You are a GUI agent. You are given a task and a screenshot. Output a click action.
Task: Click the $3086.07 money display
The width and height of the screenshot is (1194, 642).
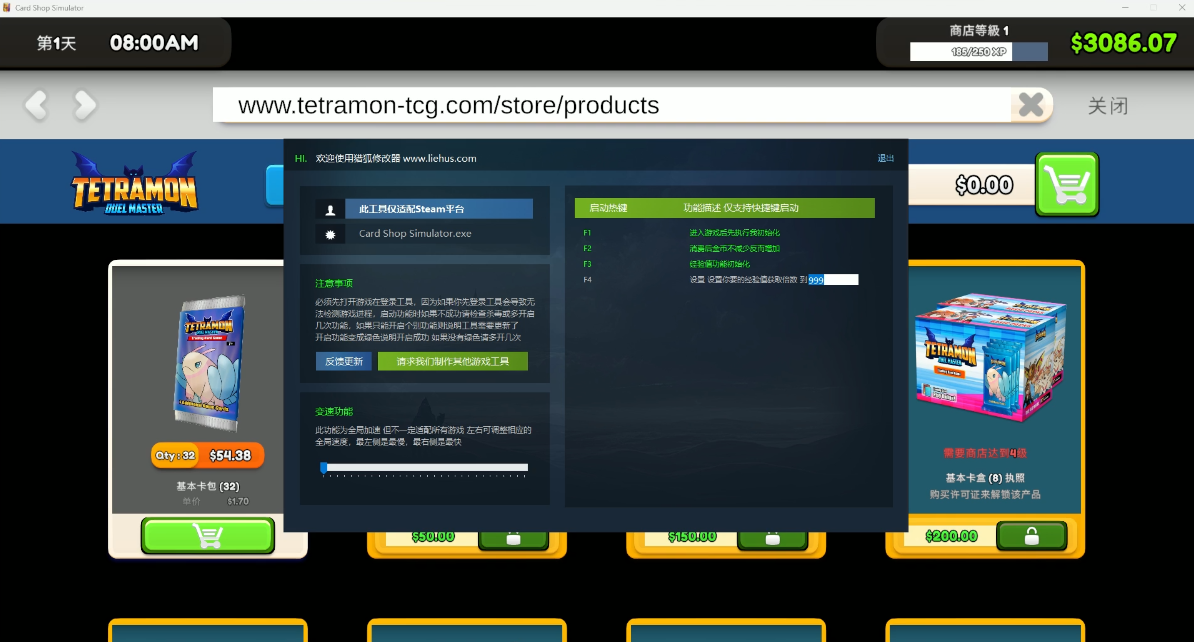1123,43
